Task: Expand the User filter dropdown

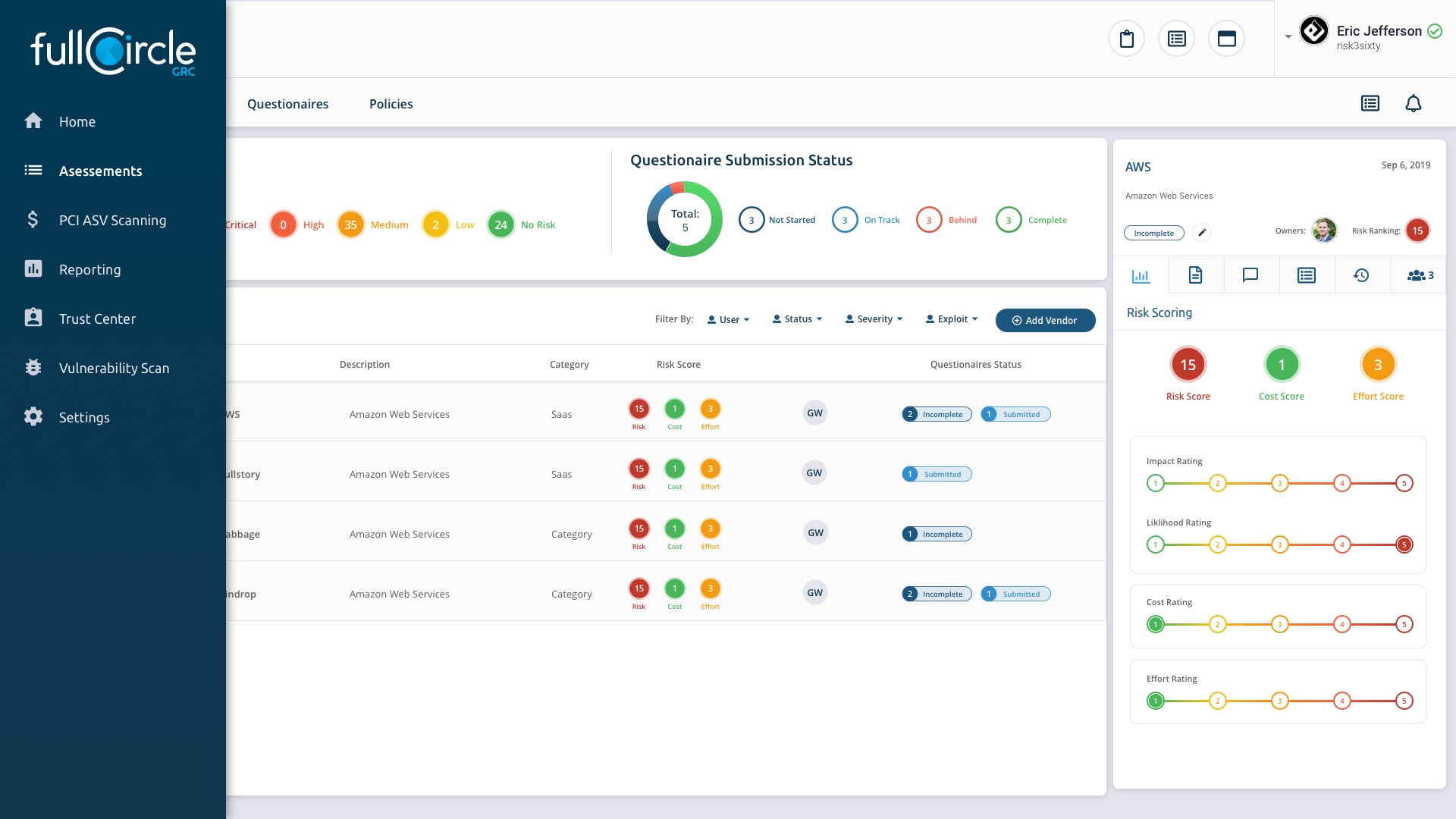Action: click(x=728, y=320)
